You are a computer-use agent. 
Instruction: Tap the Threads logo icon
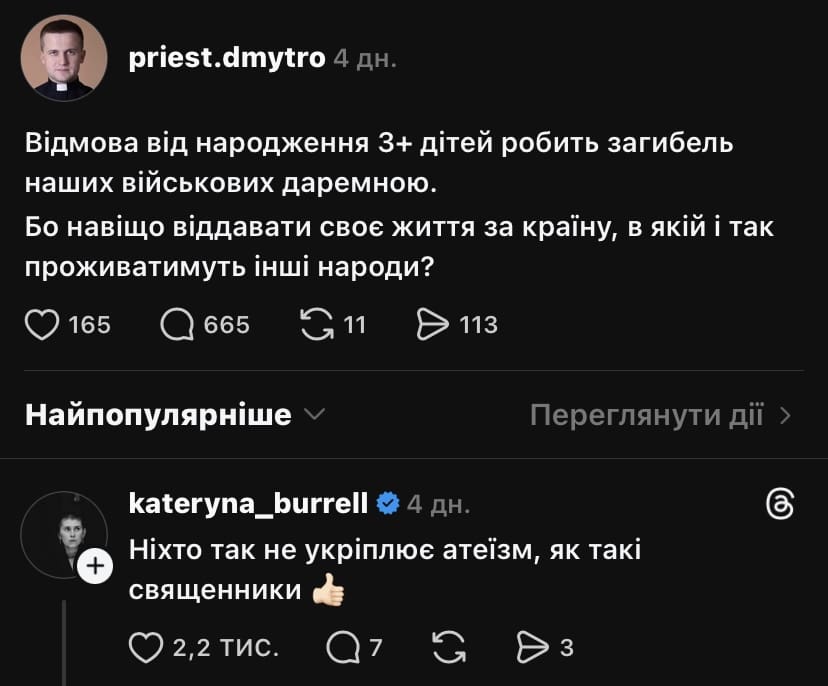point(779,506)
